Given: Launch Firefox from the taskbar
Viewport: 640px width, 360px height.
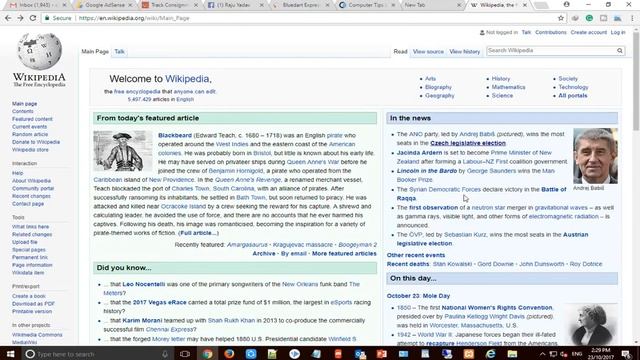Looking at the screenshot, I should pos(229,354).
